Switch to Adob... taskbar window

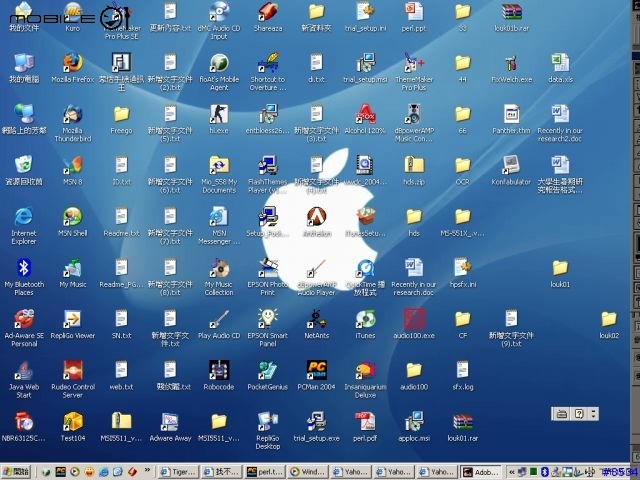pyautogui.click(x=481, y=472)
